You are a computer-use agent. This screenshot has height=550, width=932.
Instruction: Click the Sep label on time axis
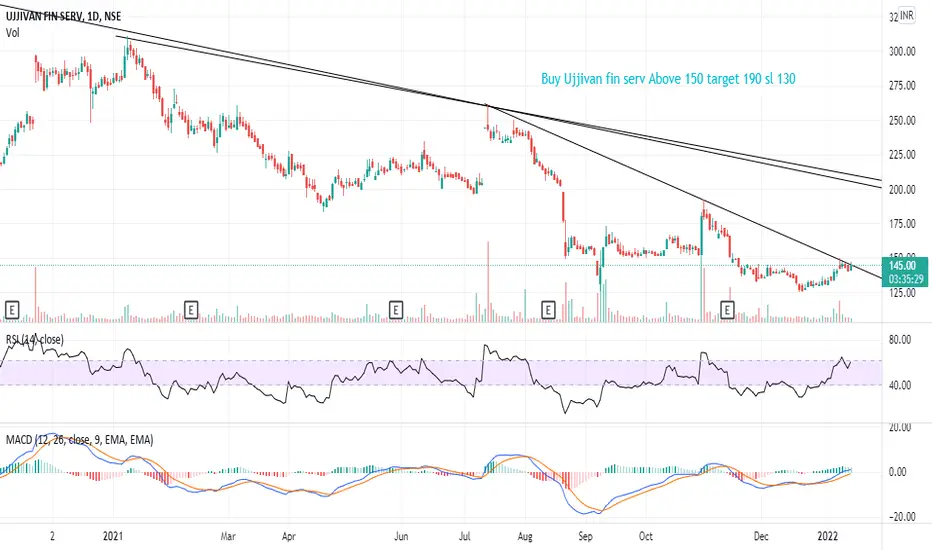tap(585, 536)
